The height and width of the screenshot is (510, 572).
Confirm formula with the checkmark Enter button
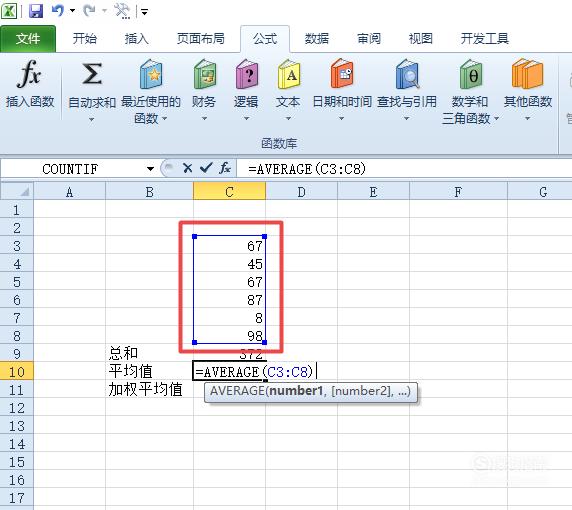[206, 168]
